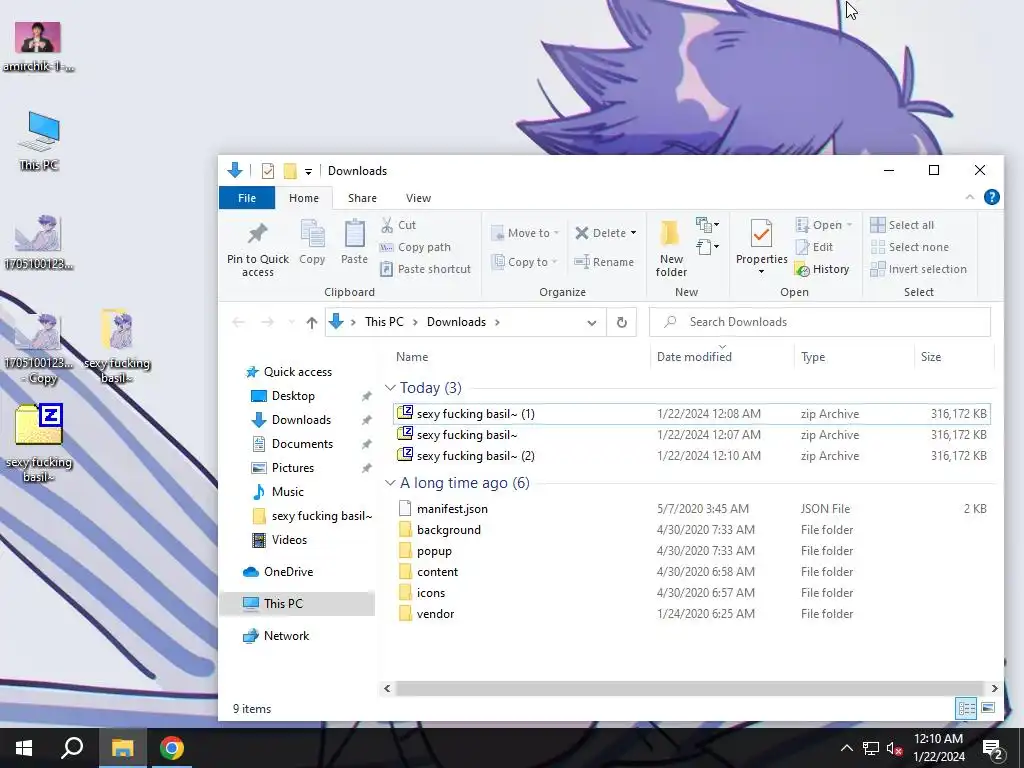Open Music in navigation pane
The height and width of the screenshot is (768, 1024).
point(287,492)
